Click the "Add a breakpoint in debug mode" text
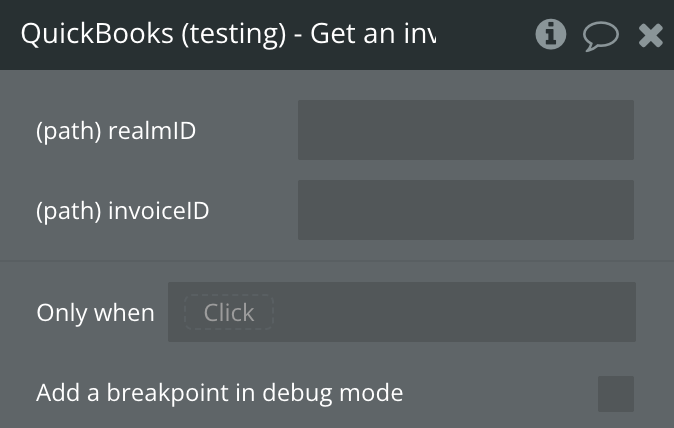The height and width of the screenshot is (428, 674). [x=220, y=393]
